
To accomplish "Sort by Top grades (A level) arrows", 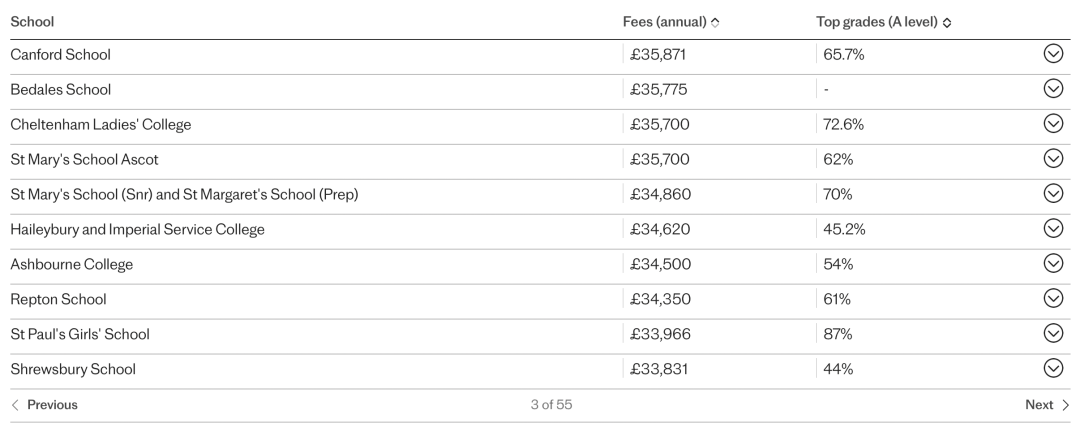I will click(947, 23).
